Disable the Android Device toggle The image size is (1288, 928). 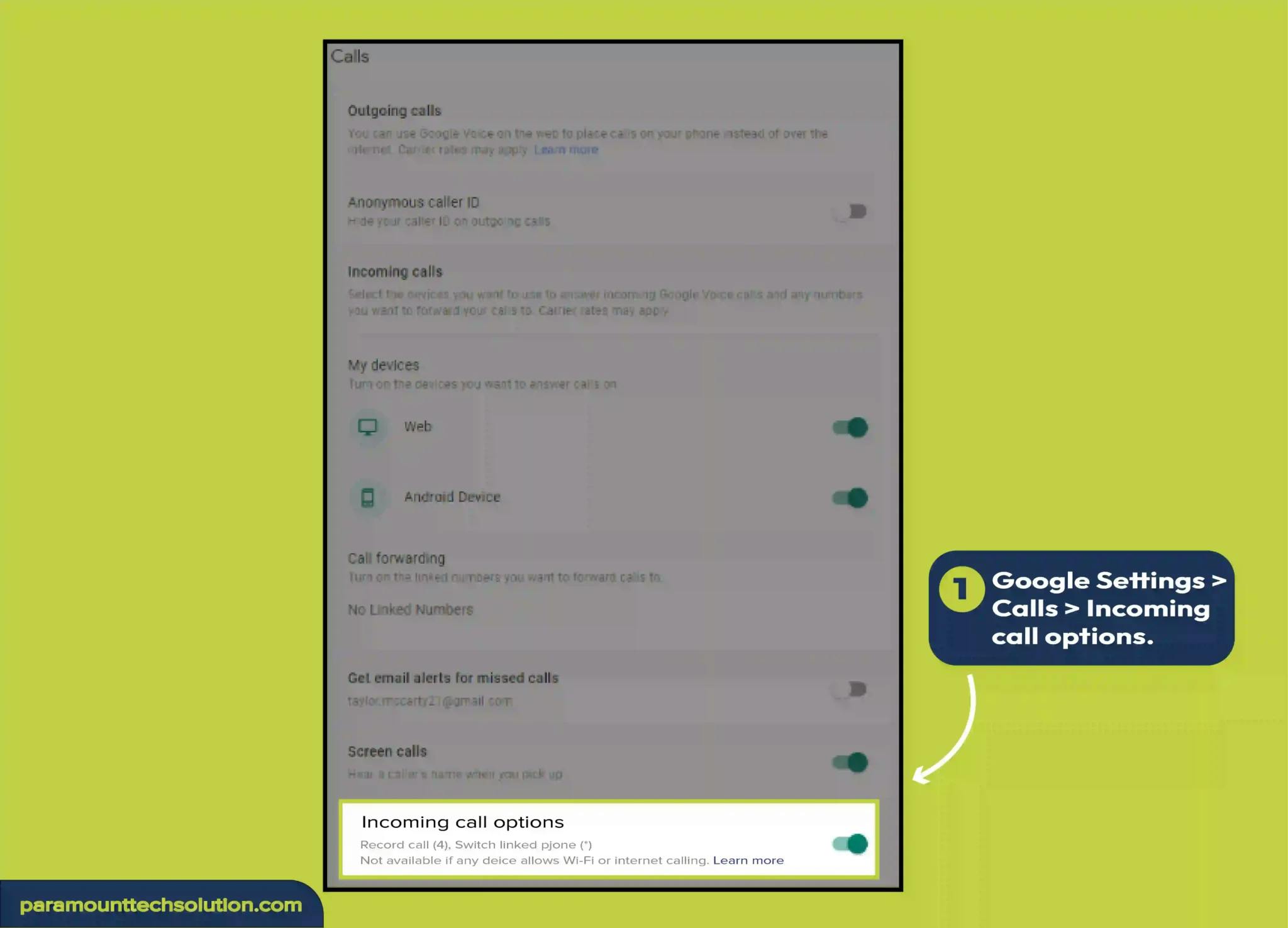[850, 498]
